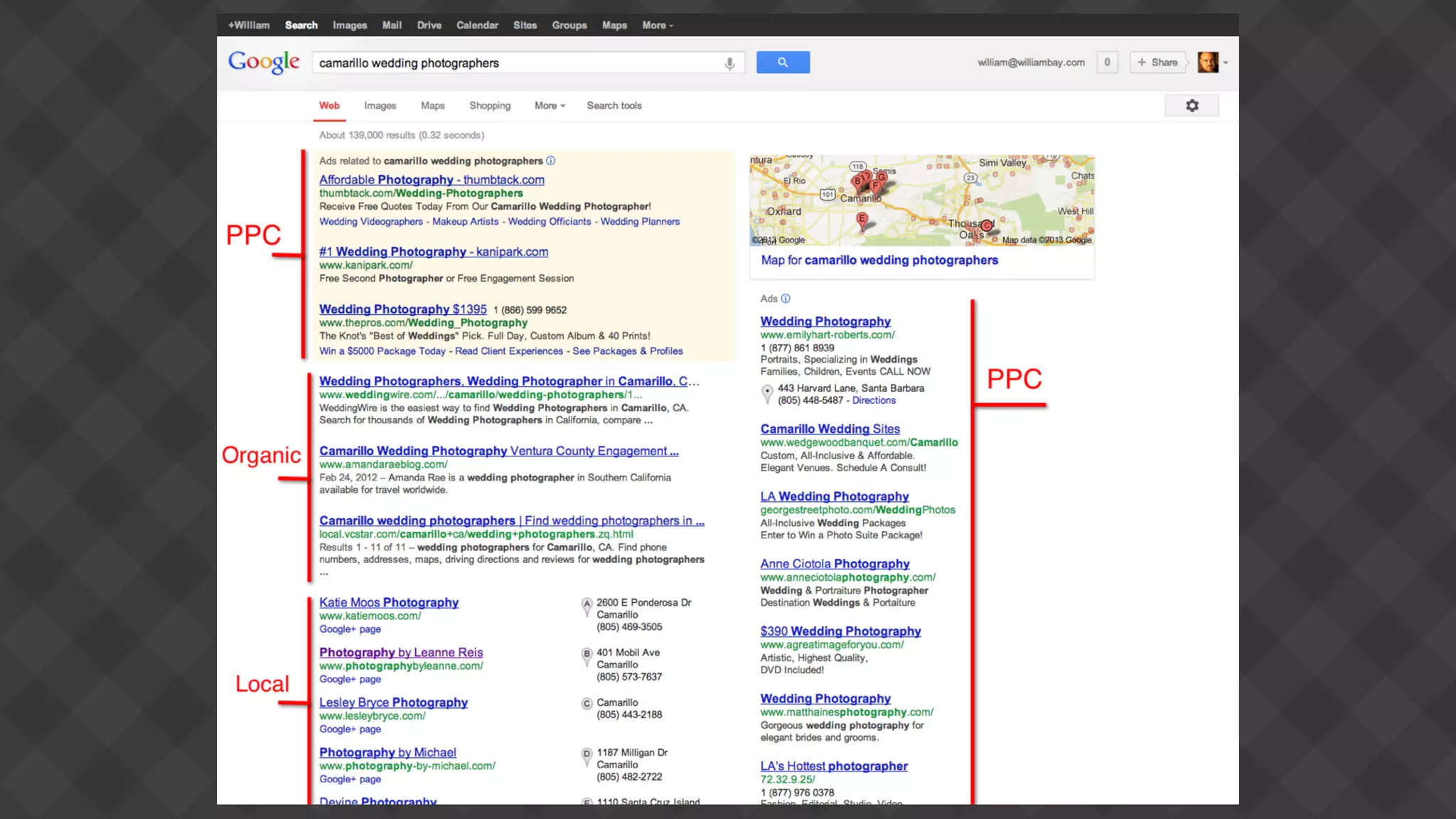The height and width of the screenshot is (819, 1456).
Task: Switch to the Images search tab
Action: [x=380, y=106]
